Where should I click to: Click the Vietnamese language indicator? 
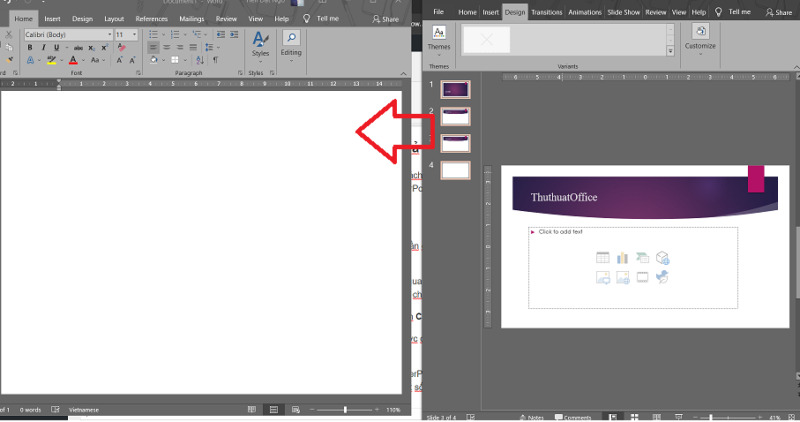(x=84, y=410)
